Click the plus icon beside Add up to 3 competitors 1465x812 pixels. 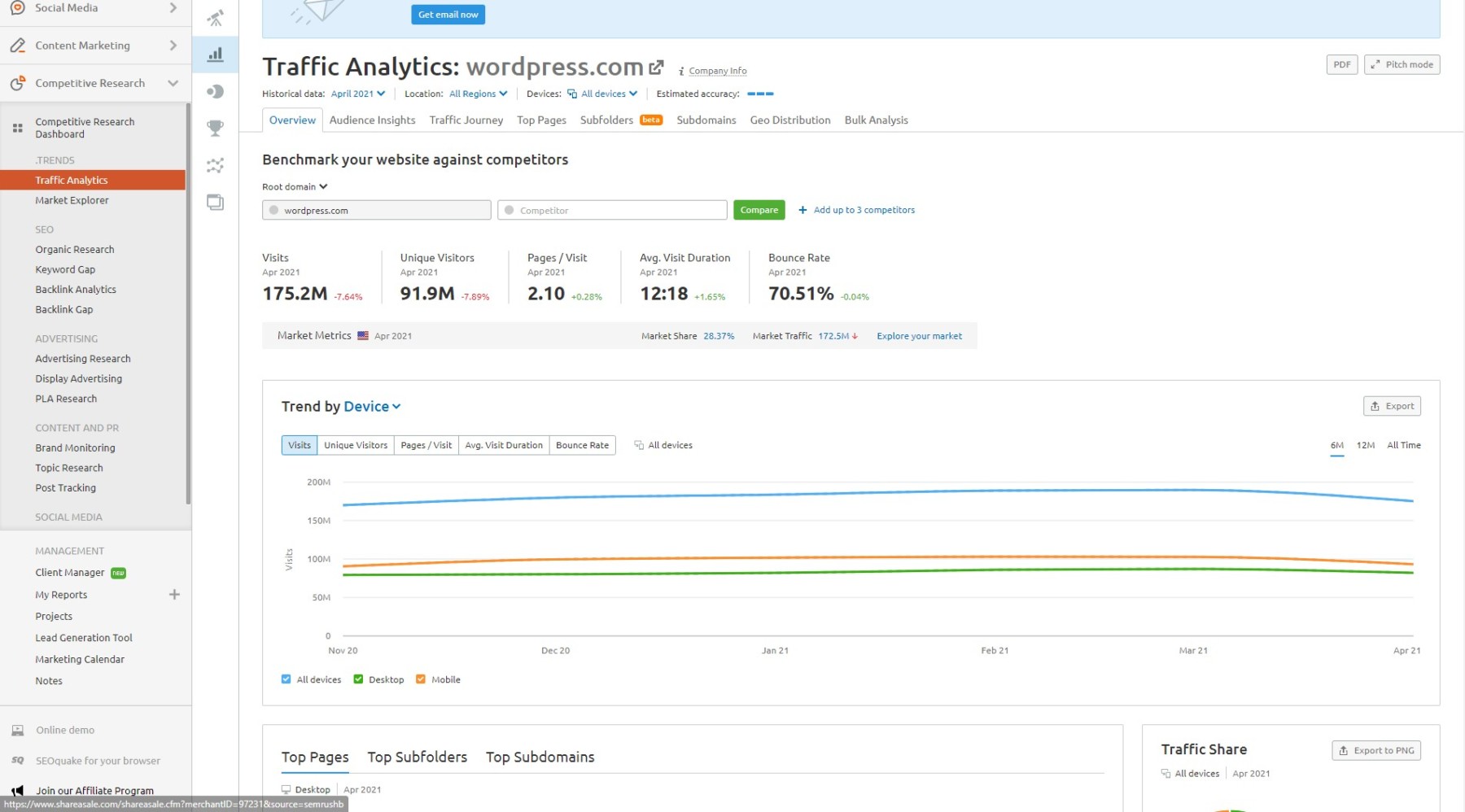pyautogui.click(x=802, y=210)
